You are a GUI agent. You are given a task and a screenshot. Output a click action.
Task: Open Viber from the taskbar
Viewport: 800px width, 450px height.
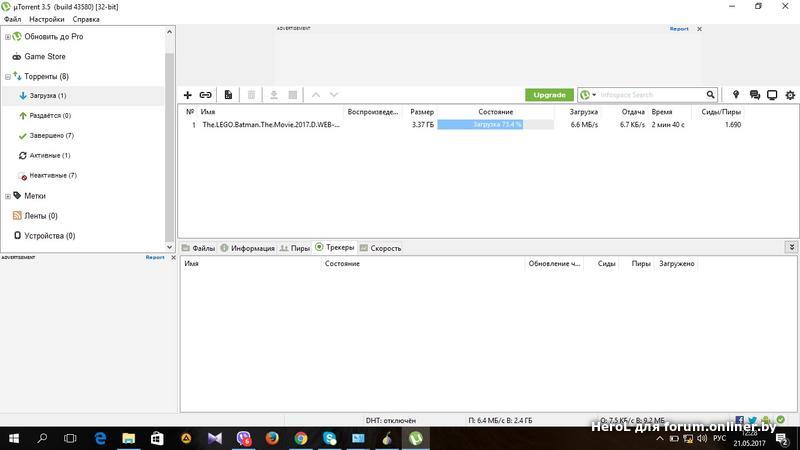[x=243, y=438]
